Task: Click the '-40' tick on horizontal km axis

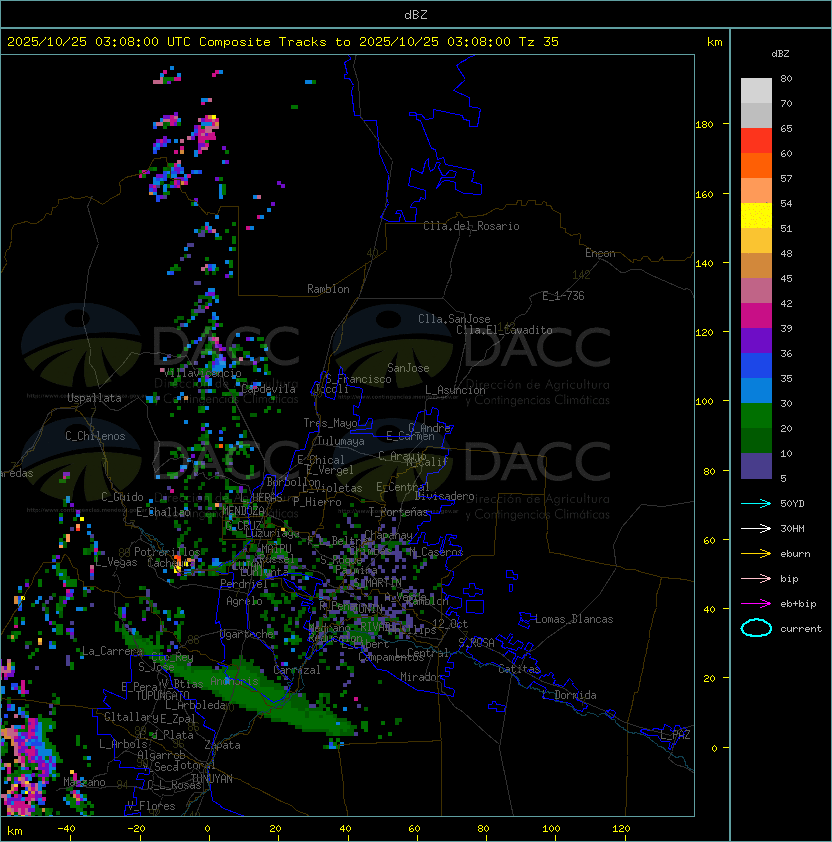Action: pos(66,829)
